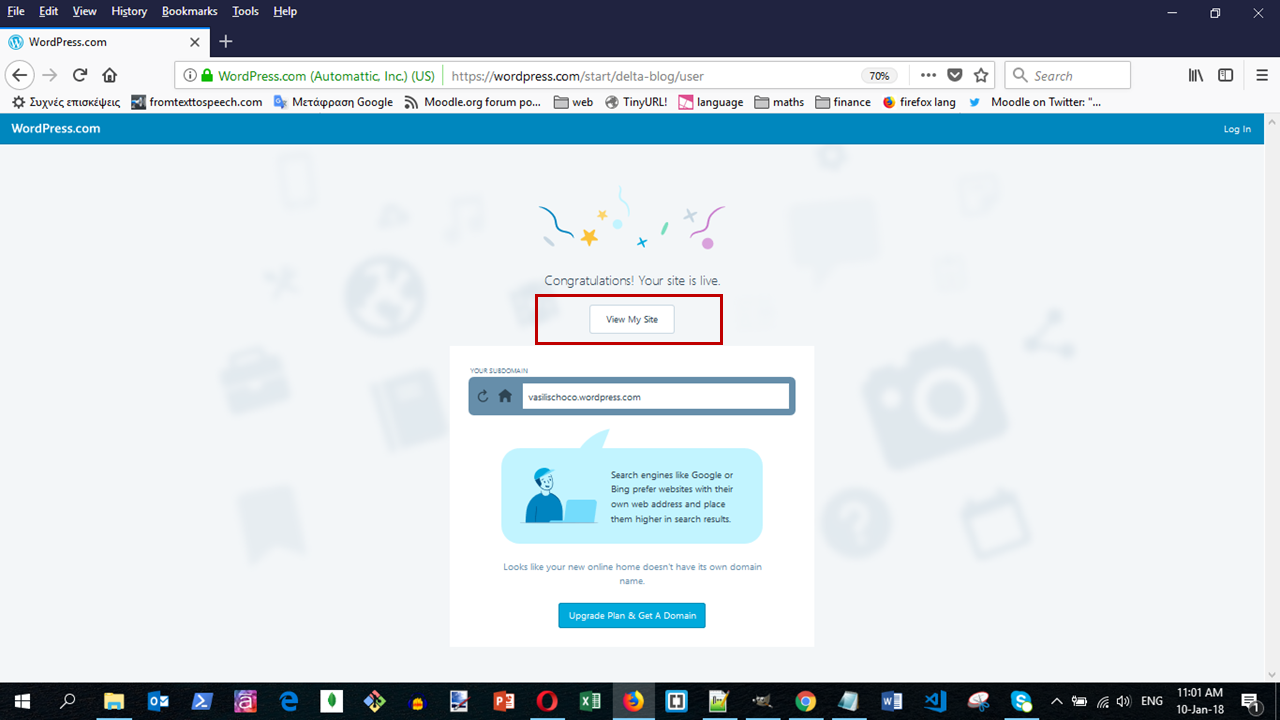Expand the finance bookmarks folder
Screen dimensions: 1280x720
pos(843,102)
